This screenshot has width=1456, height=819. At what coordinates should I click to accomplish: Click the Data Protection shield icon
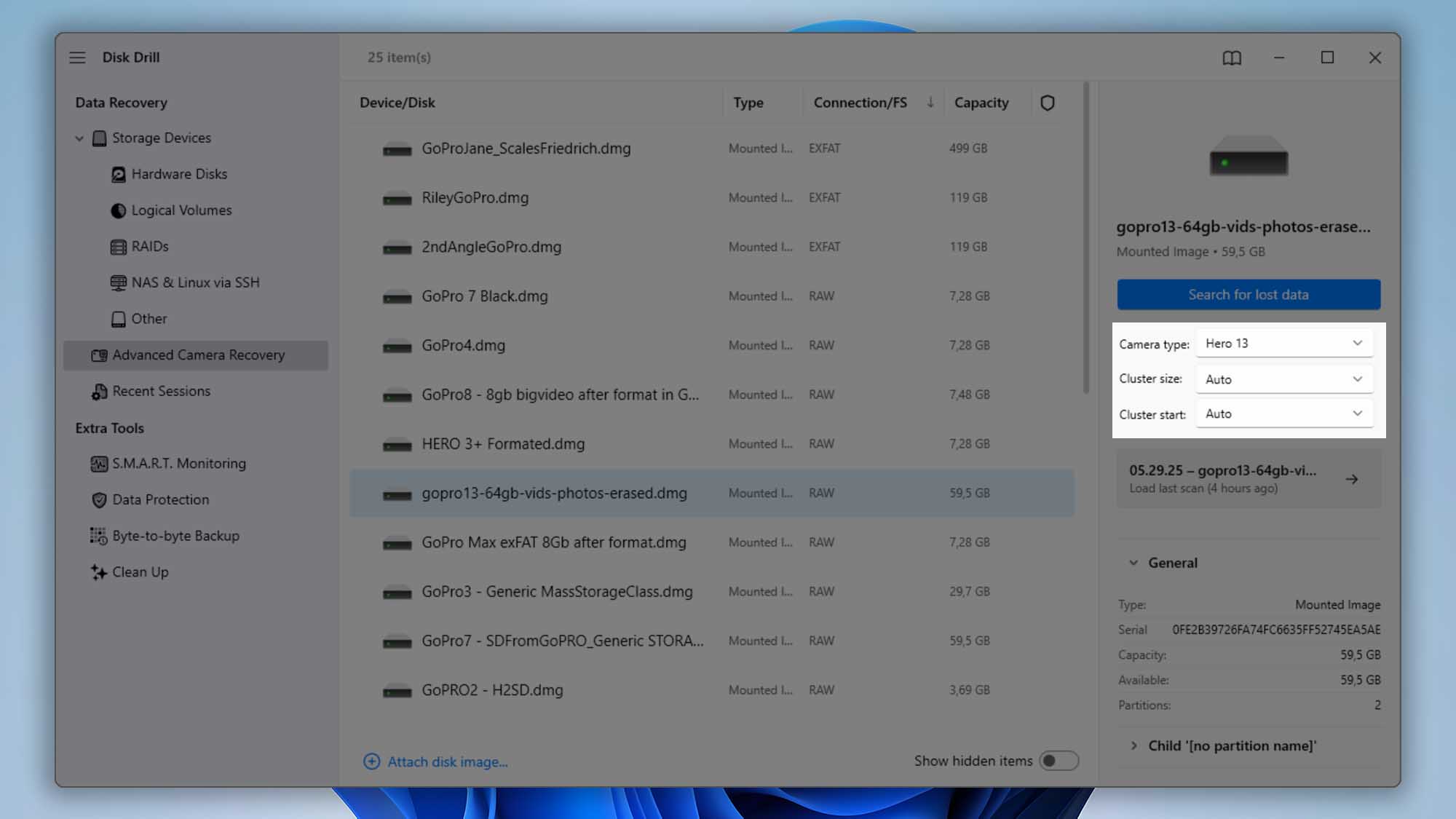99,500
